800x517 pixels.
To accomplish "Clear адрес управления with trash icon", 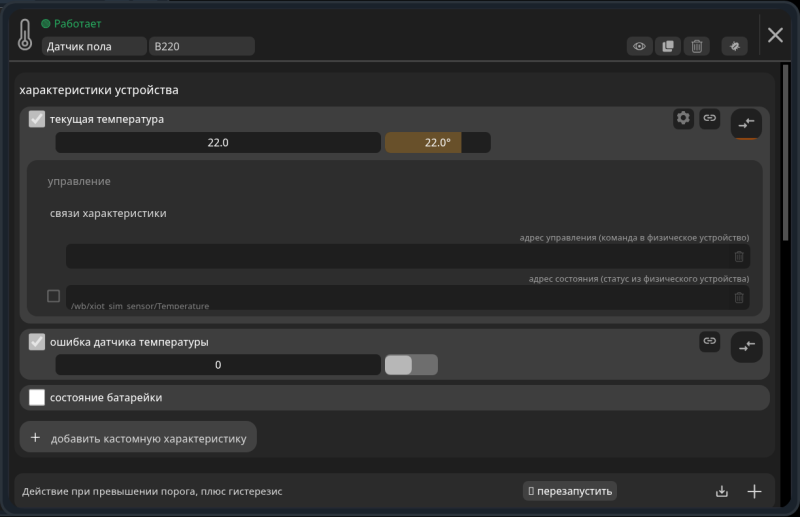I will (x=739, y=257).
